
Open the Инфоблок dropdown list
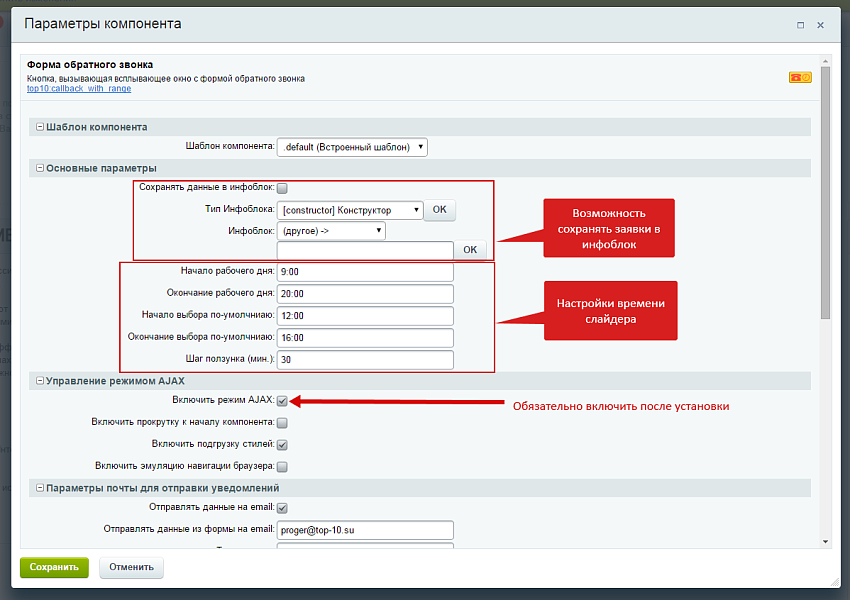pos(332,231)
